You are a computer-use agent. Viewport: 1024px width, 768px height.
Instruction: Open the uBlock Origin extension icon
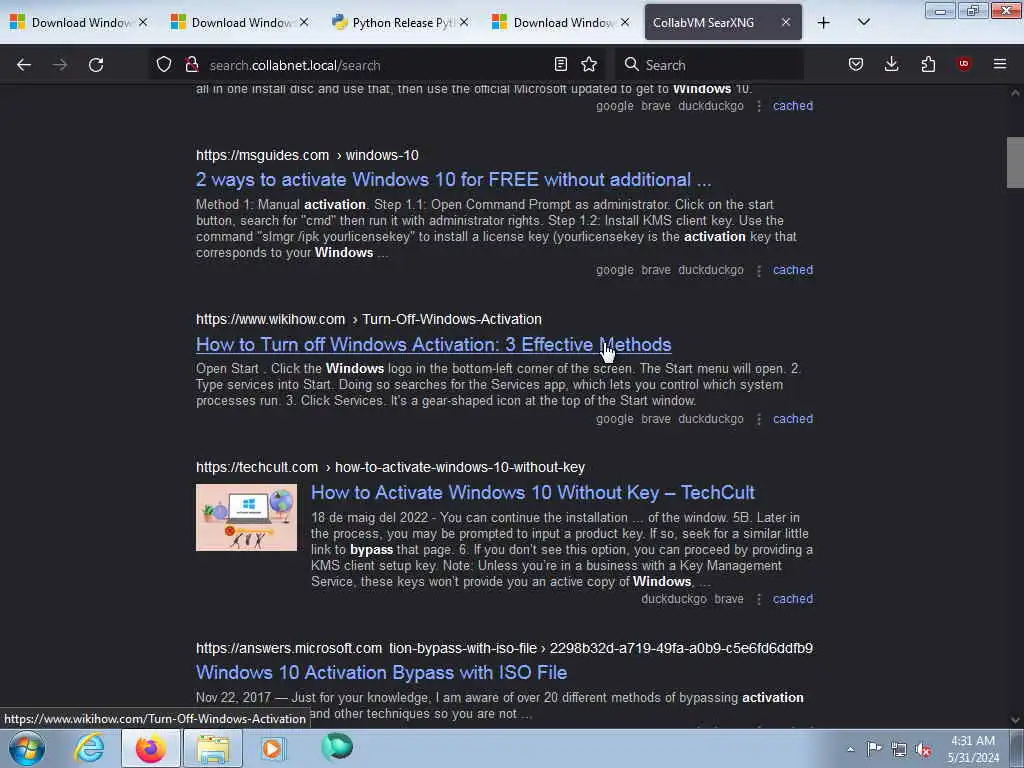tap(964, 64)
